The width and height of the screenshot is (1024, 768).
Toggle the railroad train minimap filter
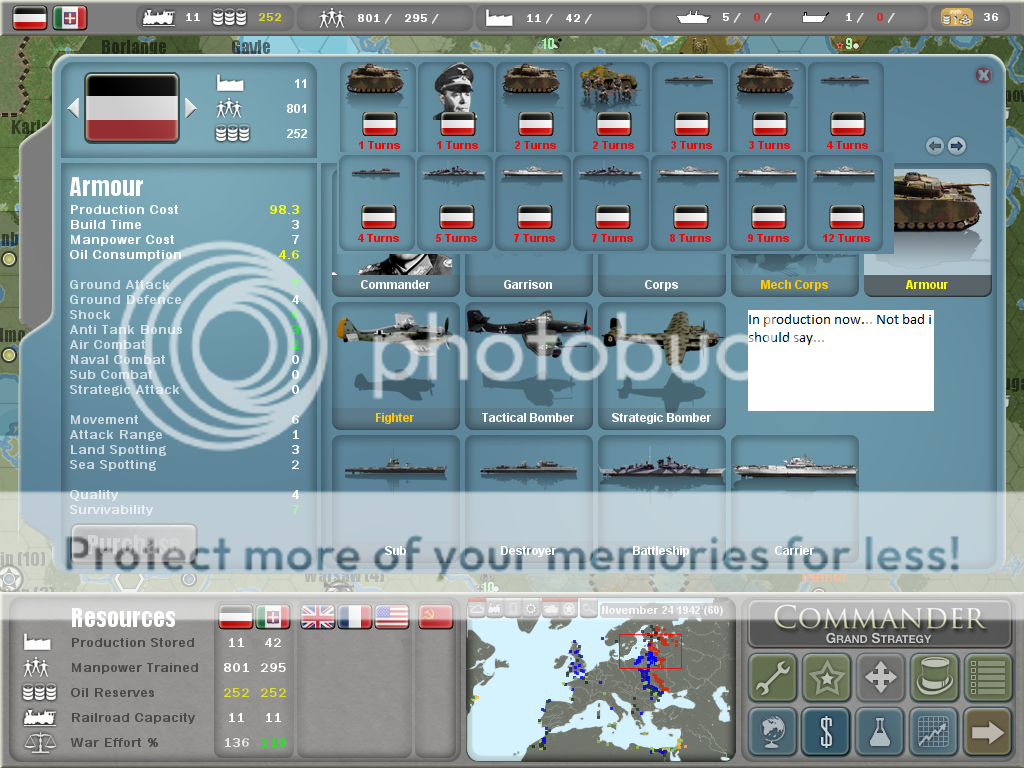coord(496,609)
